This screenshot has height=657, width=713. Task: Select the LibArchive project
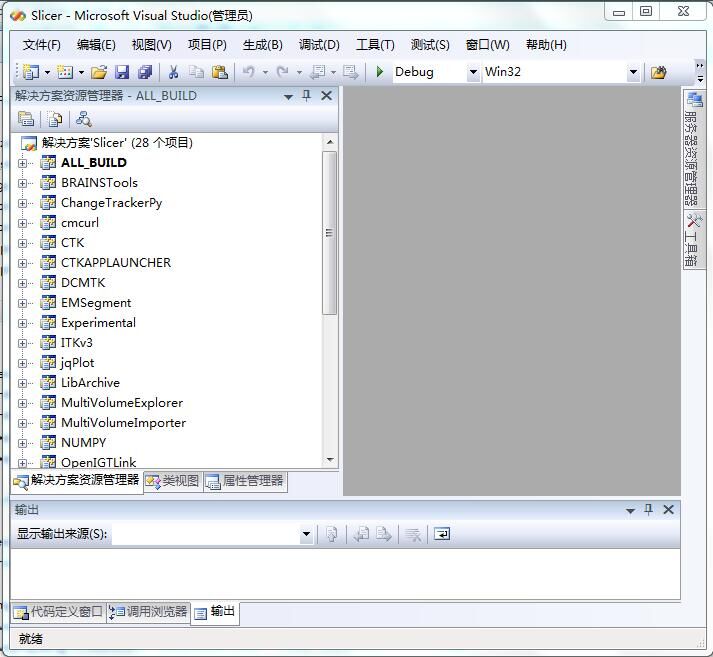[90, 383]
